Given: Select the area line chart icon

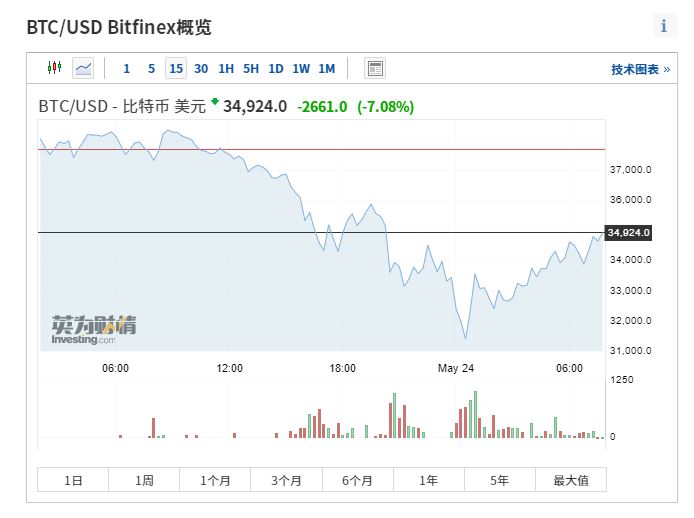Looking at the screenshot, I should [x=83, y=68].
